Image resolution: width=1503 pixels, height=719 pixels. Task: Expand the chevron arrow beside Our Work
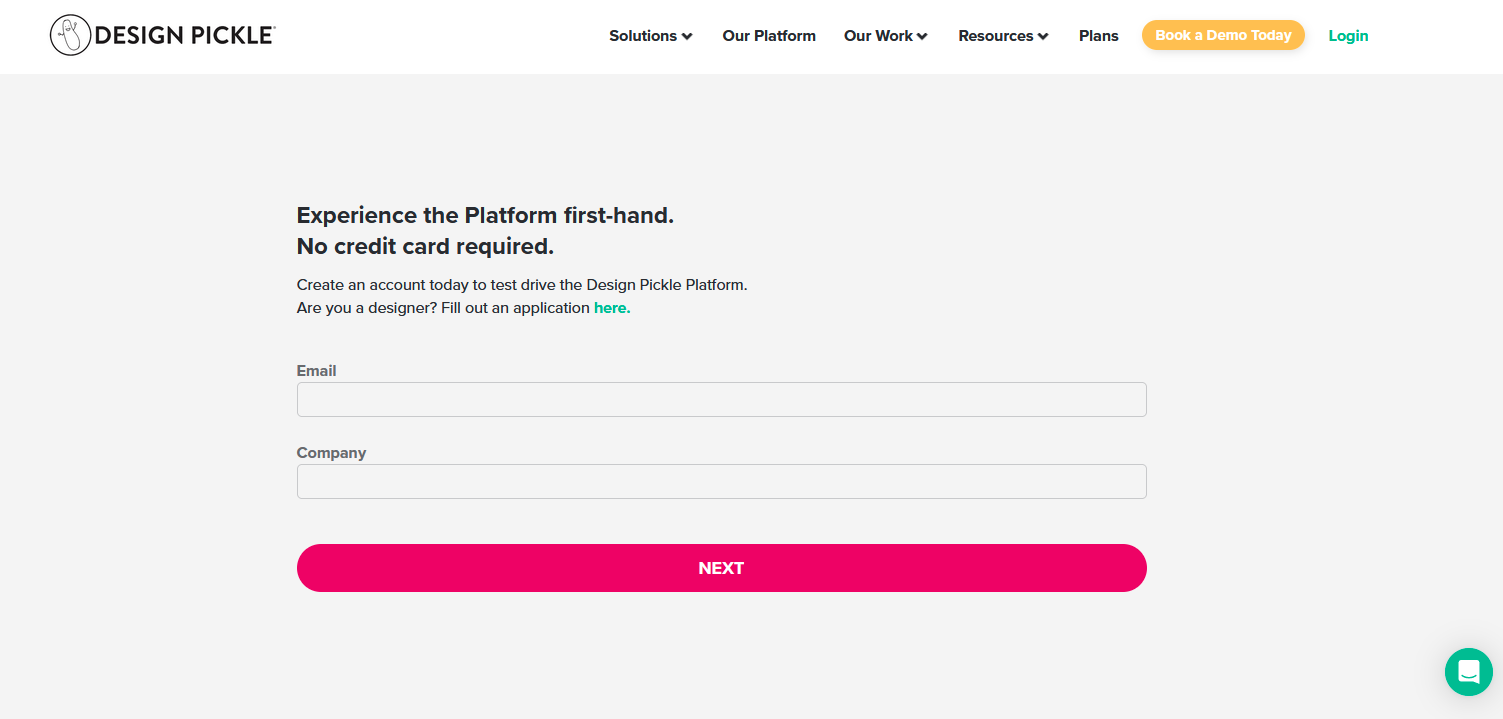coord(922,37)
